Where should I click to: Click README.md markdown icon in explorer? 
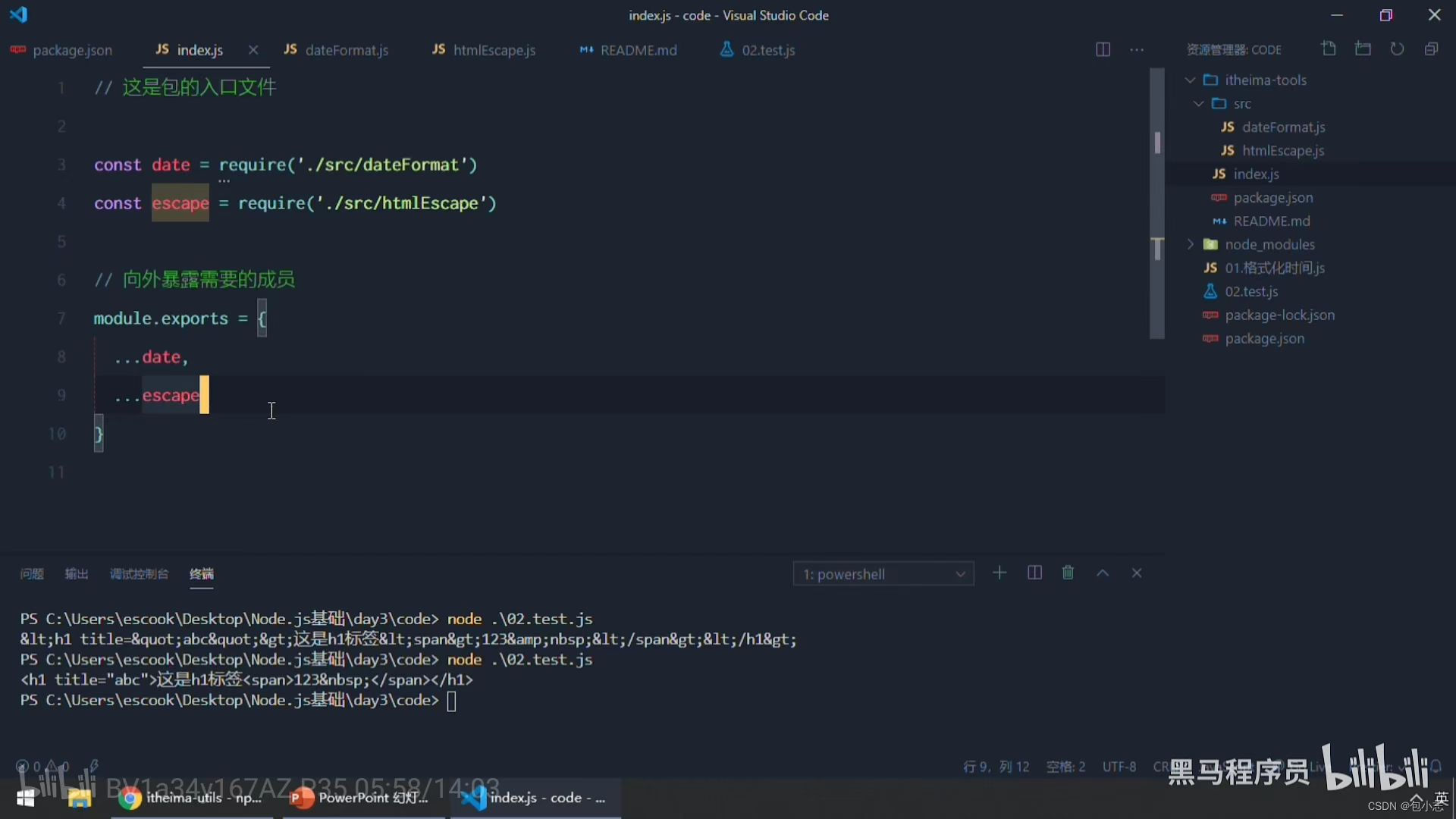pyautogui.click(x=1219, y=221)
